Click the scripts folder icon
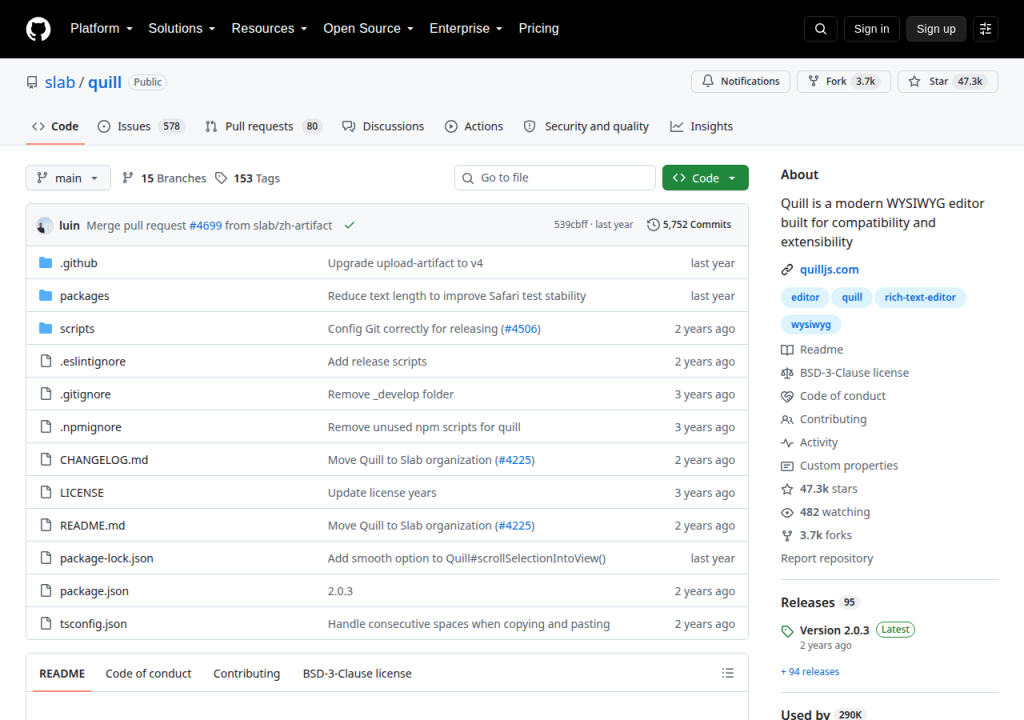This screenshot has width=1024, height=720. (x=46, y=328)
